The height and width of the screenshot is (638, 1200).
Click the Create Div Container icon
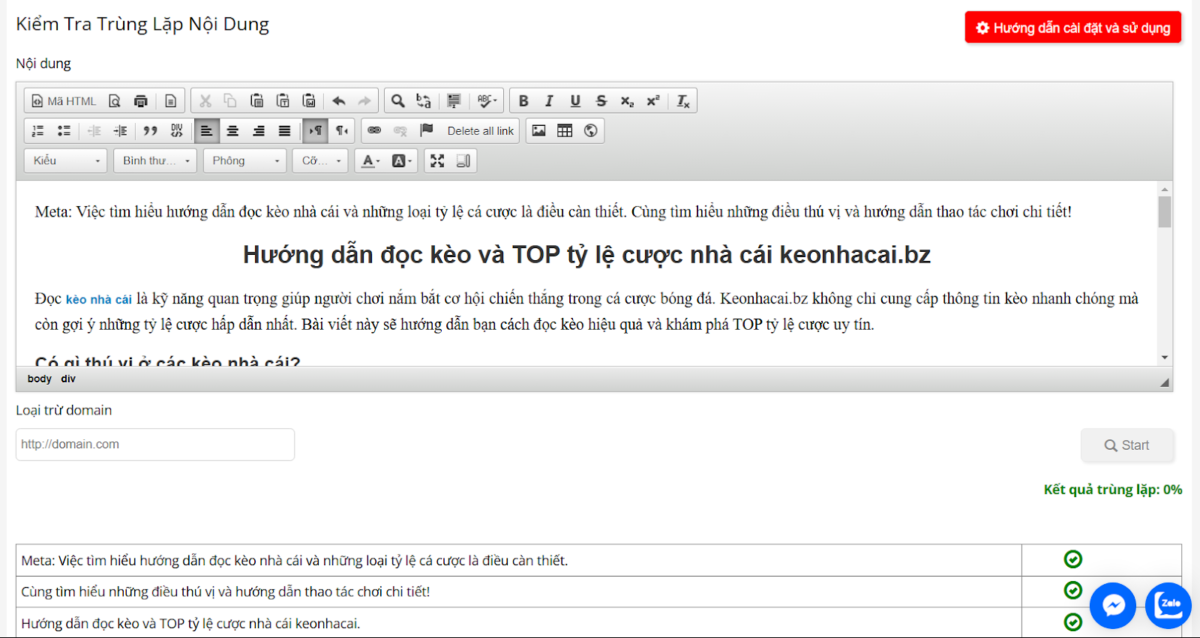click(176, 131)
